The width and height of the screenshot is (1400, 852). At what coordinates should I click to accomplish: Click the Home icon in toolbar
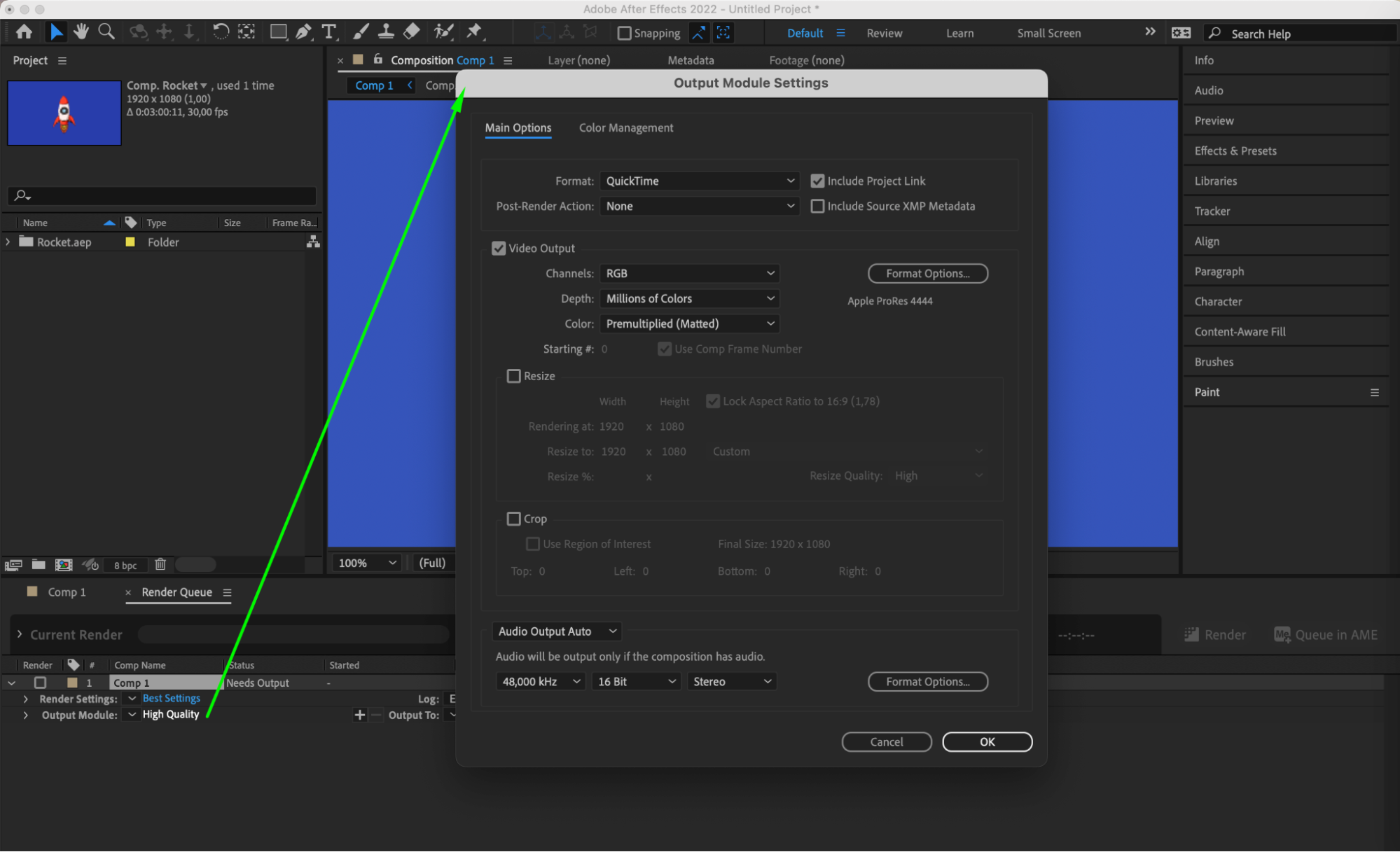tap(24, 32)
